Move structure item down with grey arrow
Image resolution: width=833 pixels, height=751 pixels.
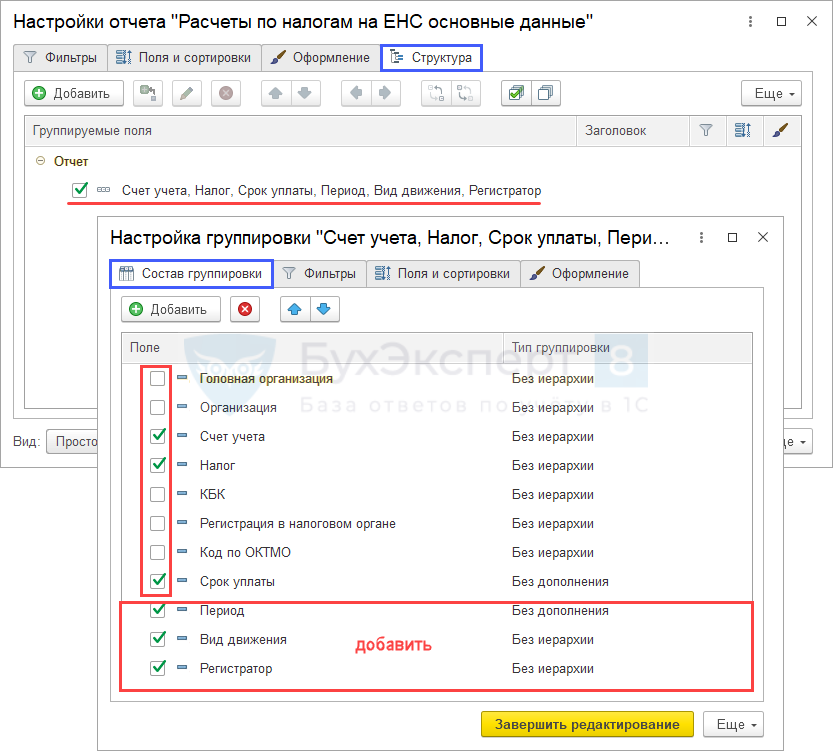coord(305,93)
